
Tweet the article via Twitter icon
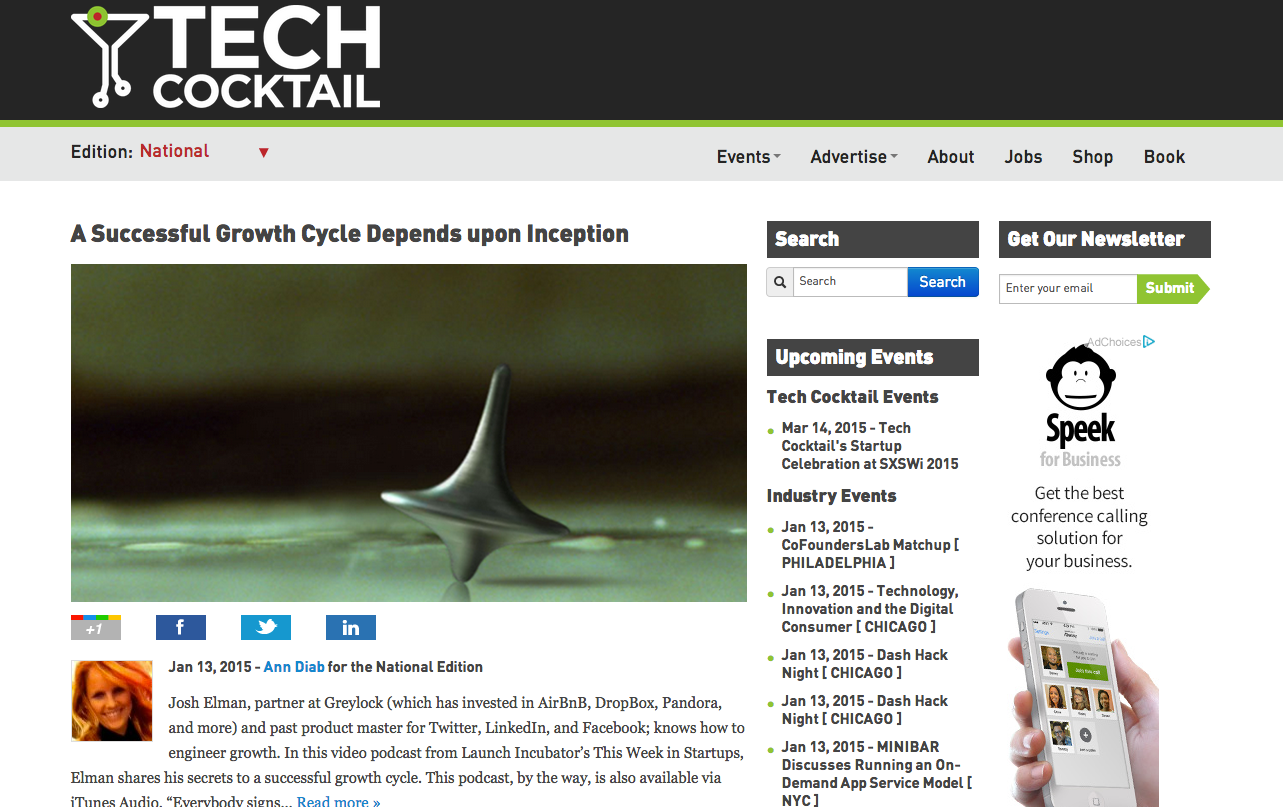tap(266, 627)
